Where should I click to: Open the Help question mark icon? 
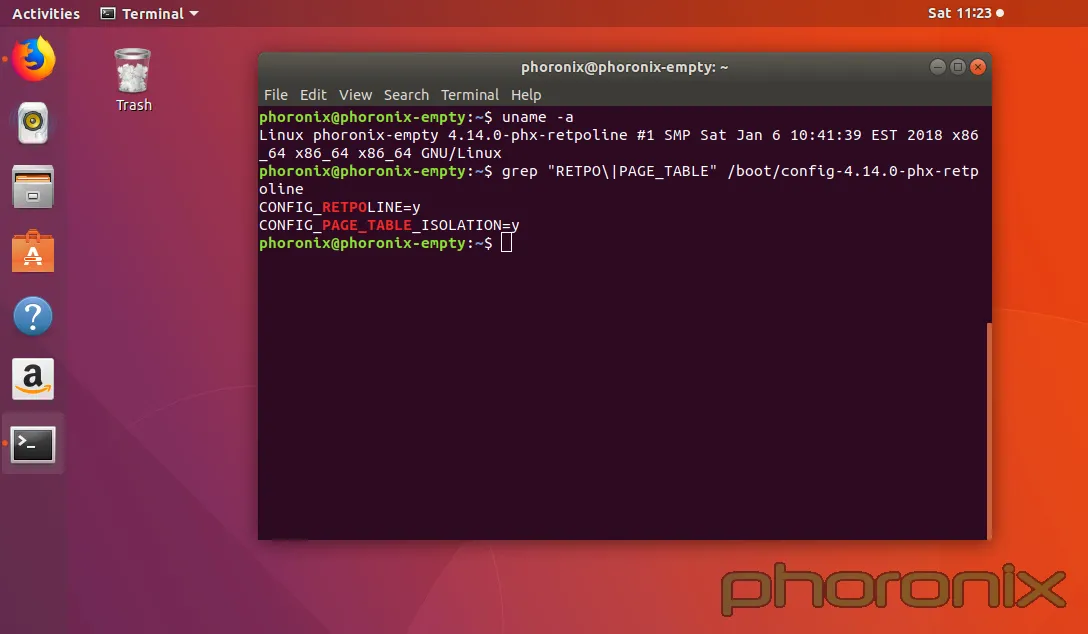tap(33, 316)
